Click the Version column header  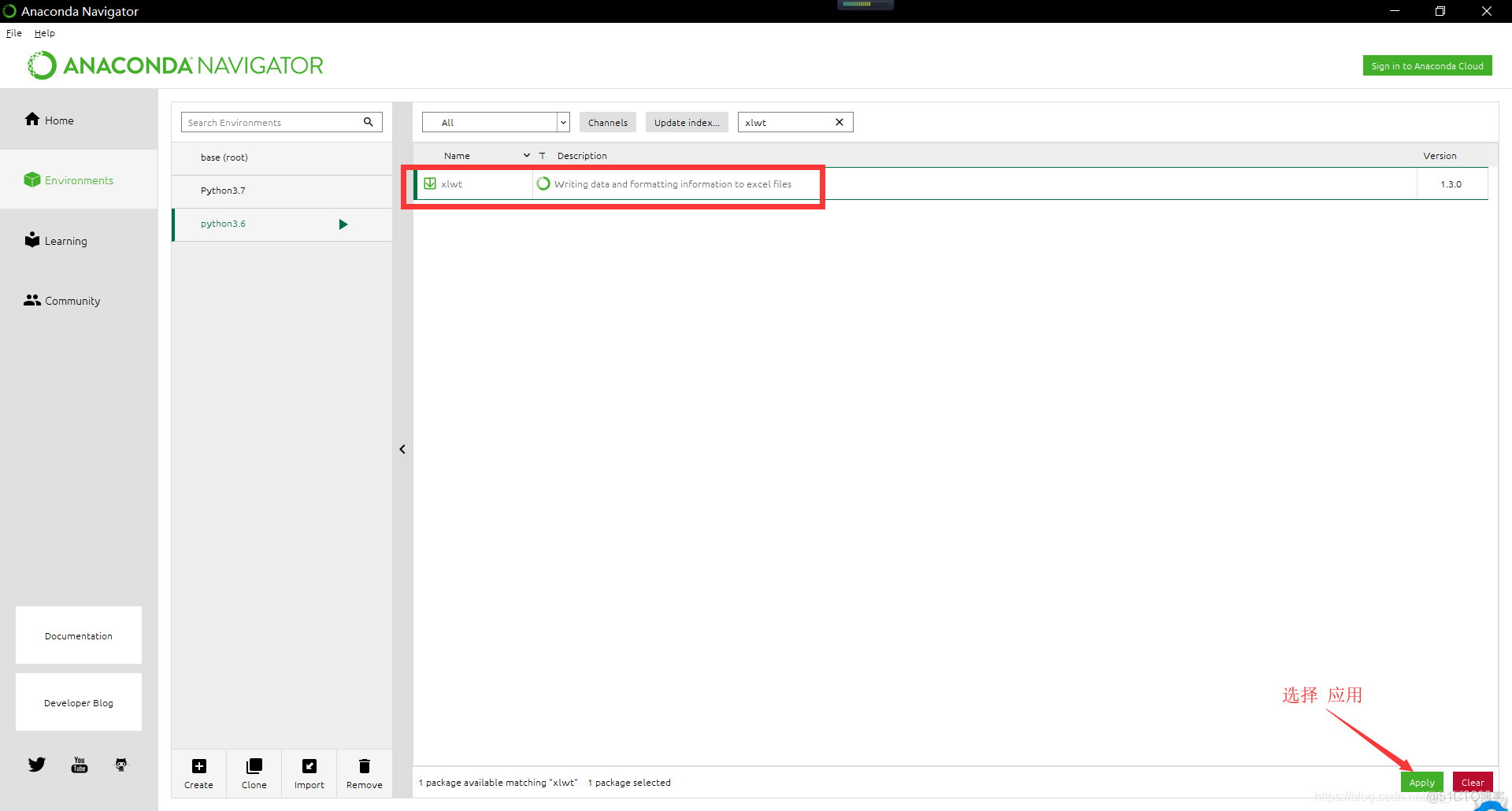(1440, 156)
